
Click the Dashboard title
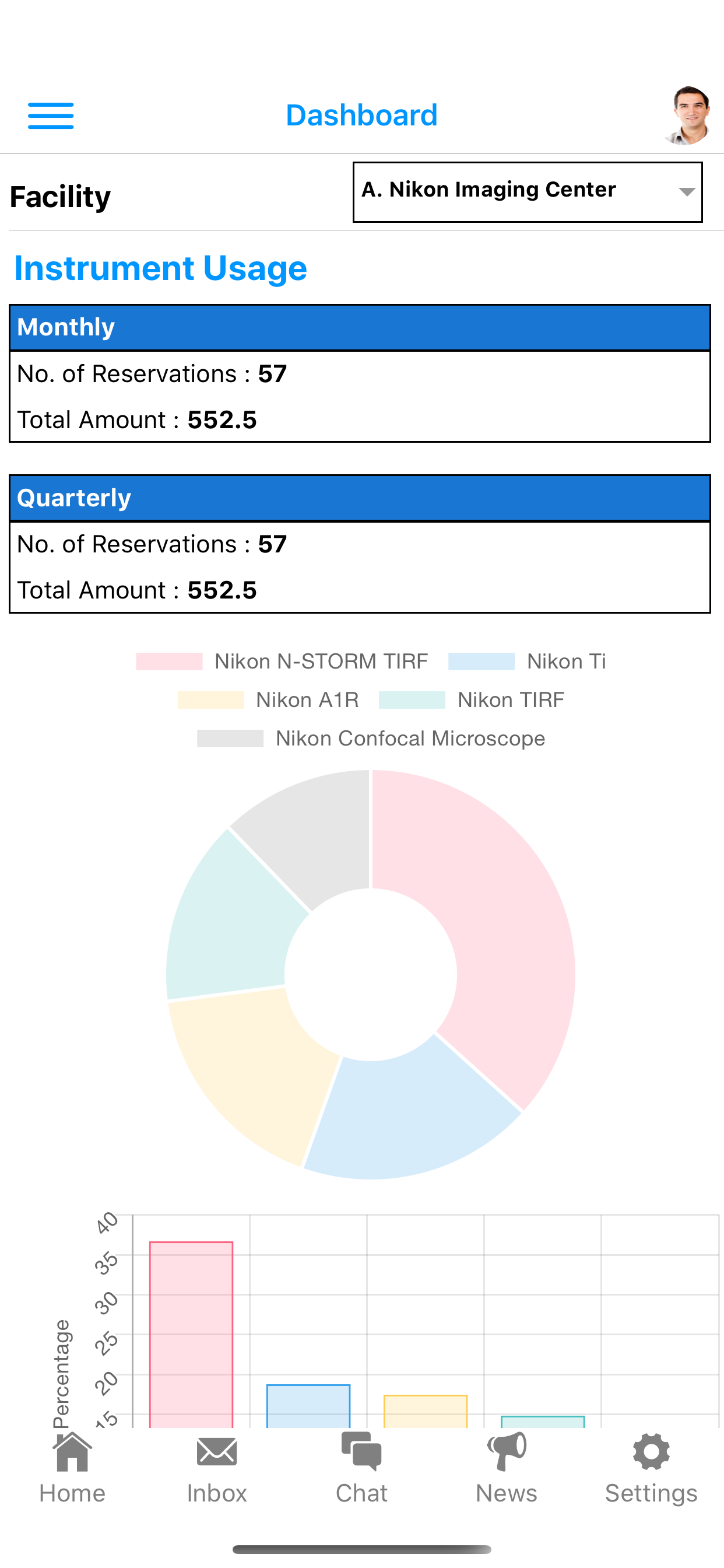(x=361, y=116)
